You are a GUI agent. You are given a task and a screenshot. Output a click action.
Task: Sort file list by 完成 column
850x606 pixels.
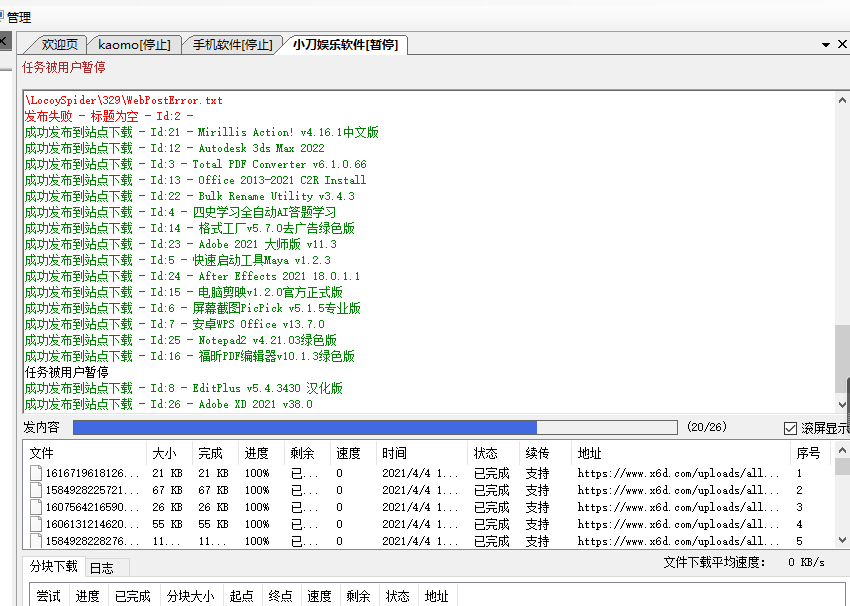(215, 453)
